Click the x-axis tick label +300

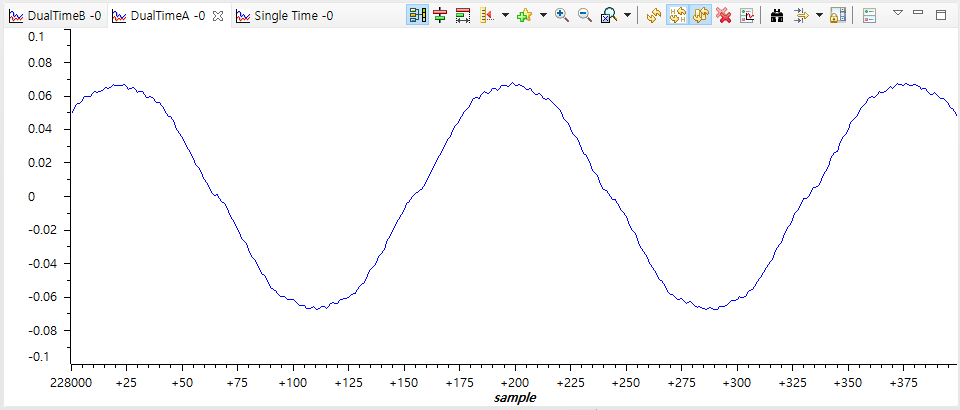pos(737,383)
